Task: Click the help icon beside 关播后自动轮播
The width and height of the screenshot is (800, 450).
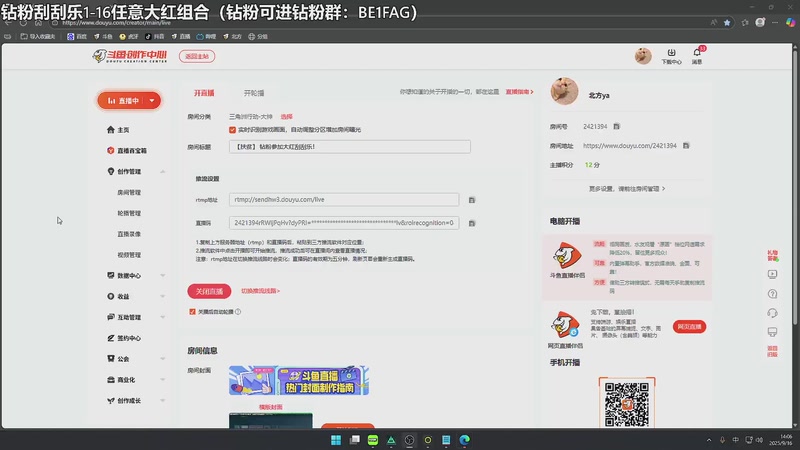Action: click(x=238, y=312)
